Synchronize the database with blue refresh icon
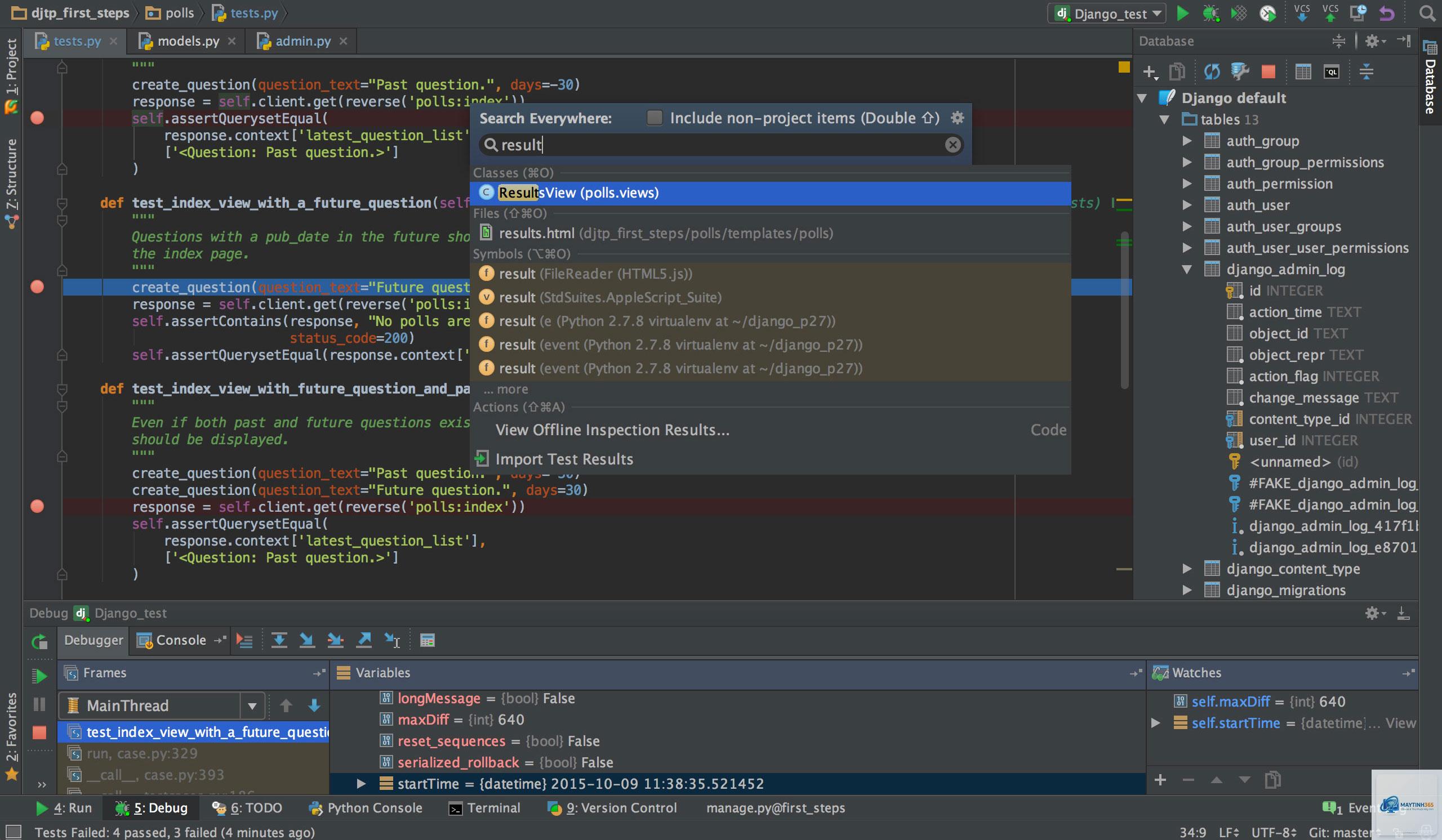1442x840 pixels. point(1212,72)
